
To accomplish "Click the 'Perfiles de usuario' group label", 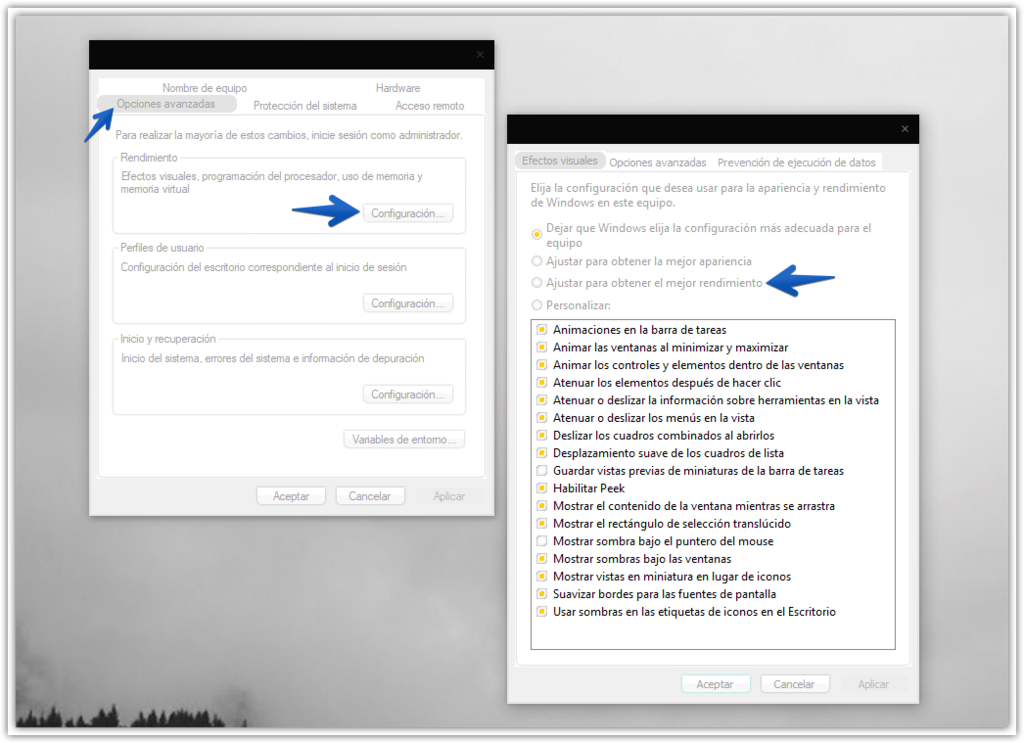I will pos(162,247).
